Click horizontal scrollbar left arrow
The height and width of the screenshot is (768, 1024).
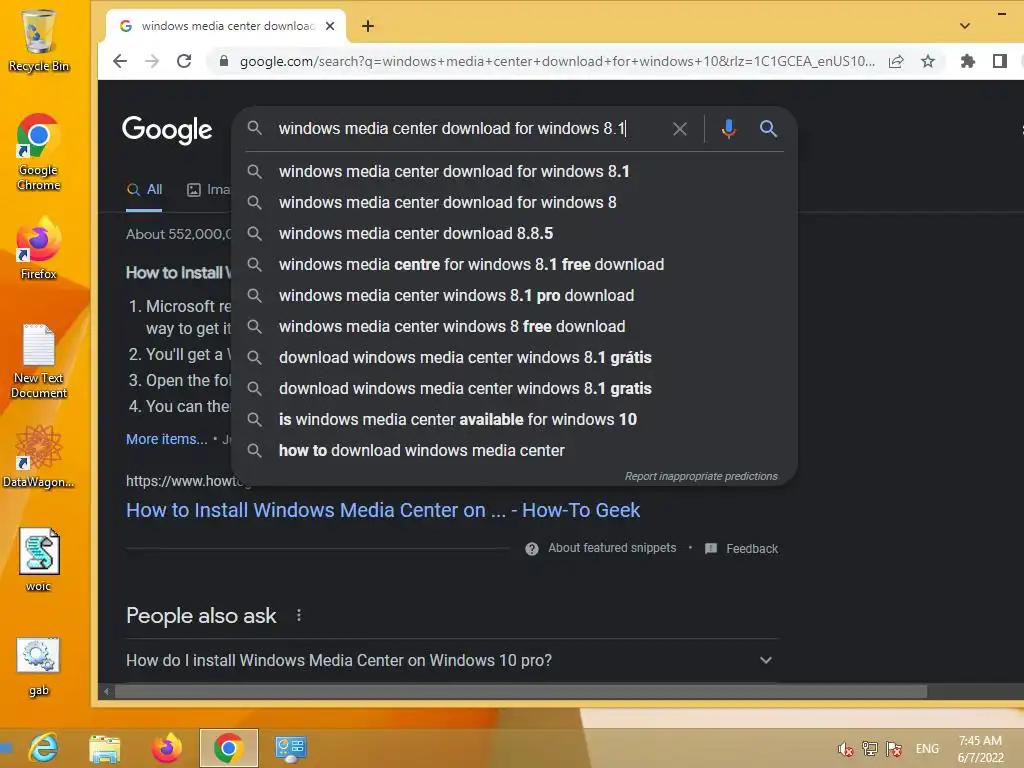106,691
